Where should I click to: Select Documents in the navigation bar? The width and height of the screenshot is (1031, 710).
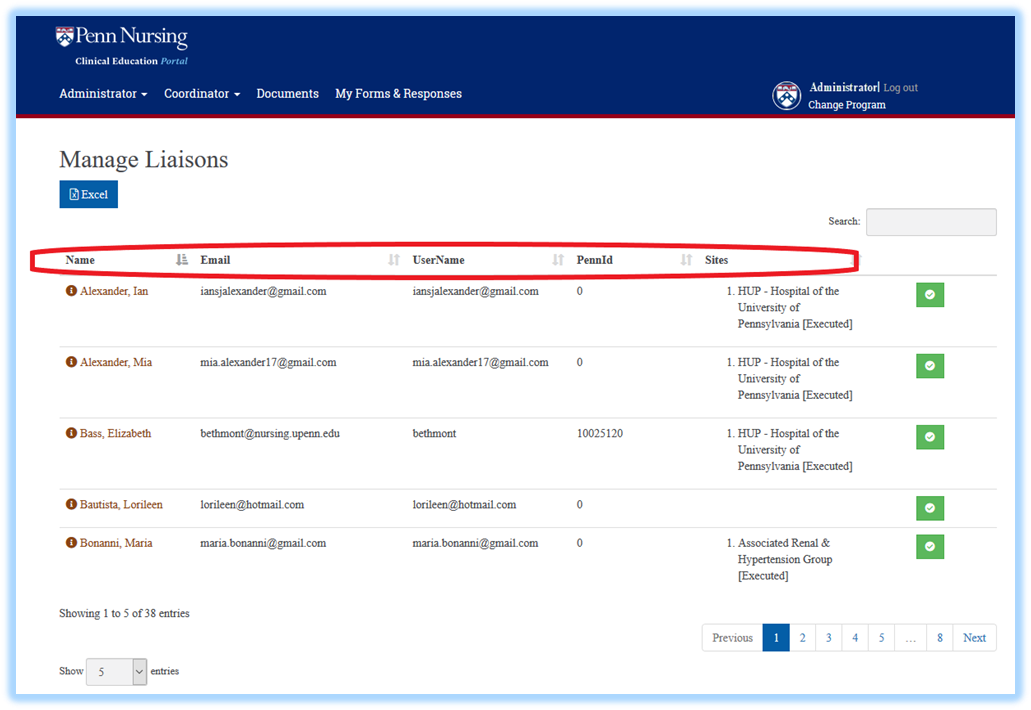click(287, 93)
